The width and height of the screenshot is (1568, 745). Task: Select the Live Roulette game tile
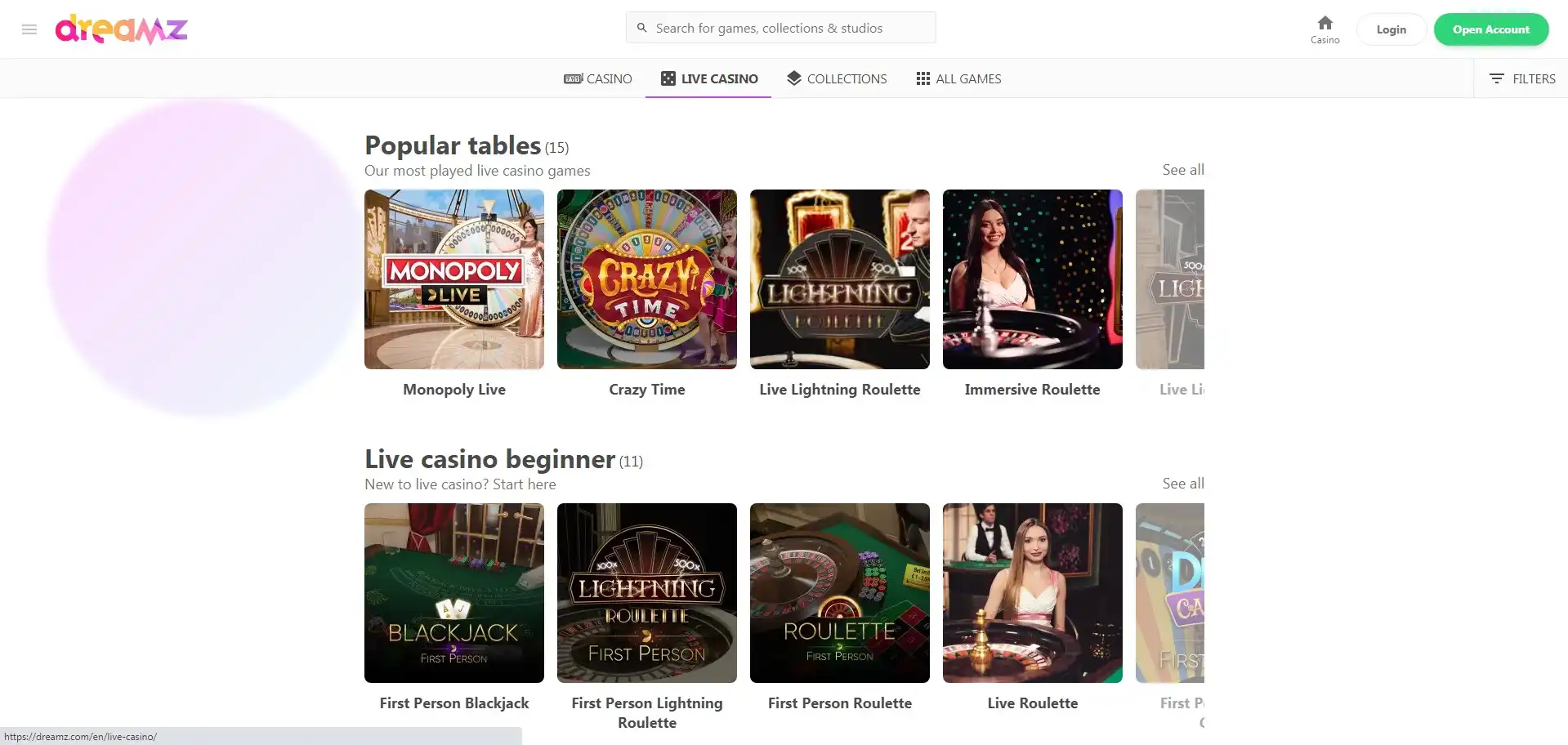point(1033,593)
